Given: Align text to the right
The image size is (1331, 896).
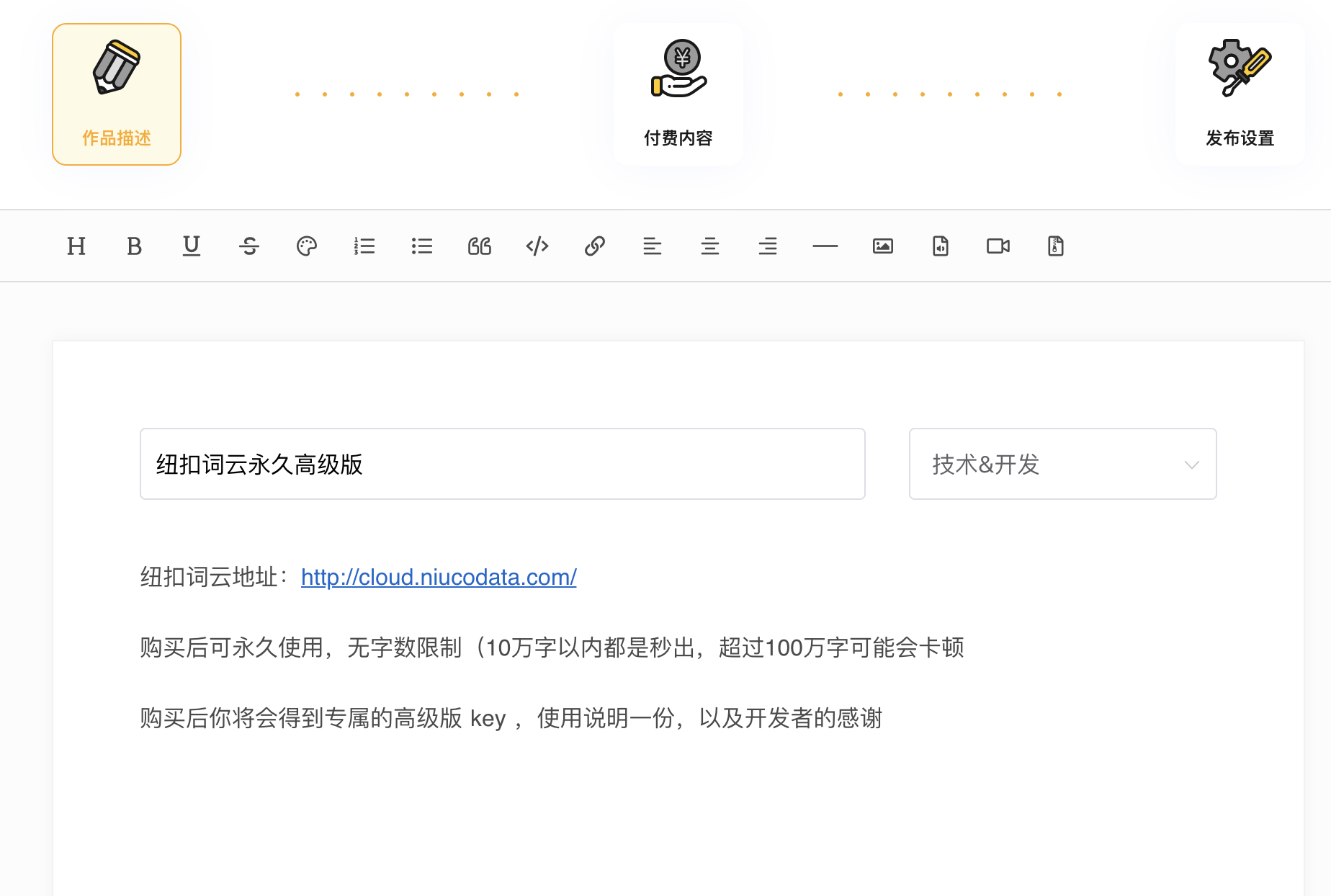Looking at the screenshot, I should tap(768, 246).
